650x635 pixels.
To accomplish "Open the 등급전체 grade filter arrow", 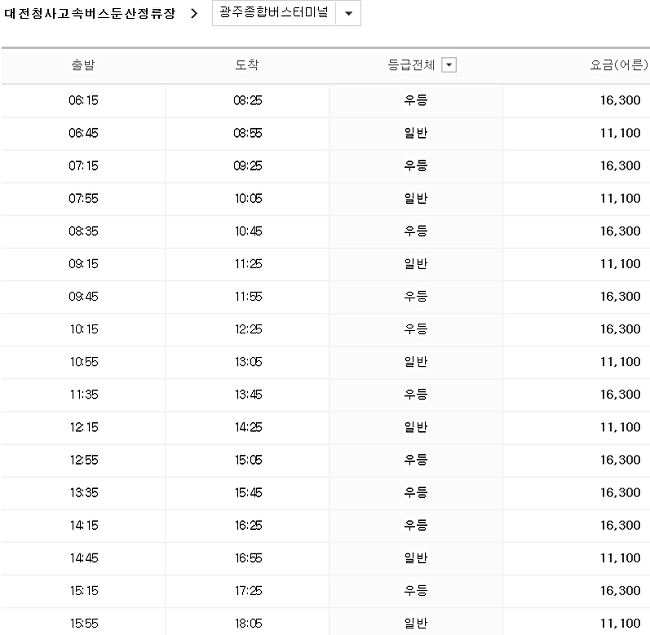I will pyautogui.click(x=449, y=65).
